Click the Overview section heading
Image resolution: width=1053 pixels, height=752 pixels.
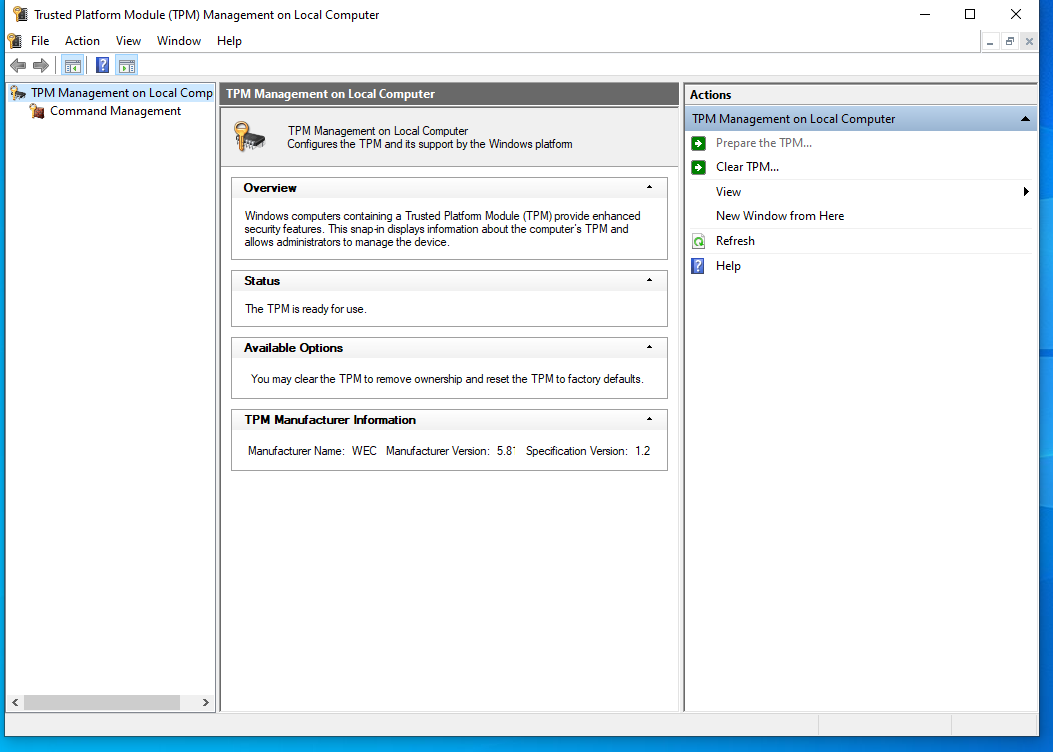coord(270,188)
